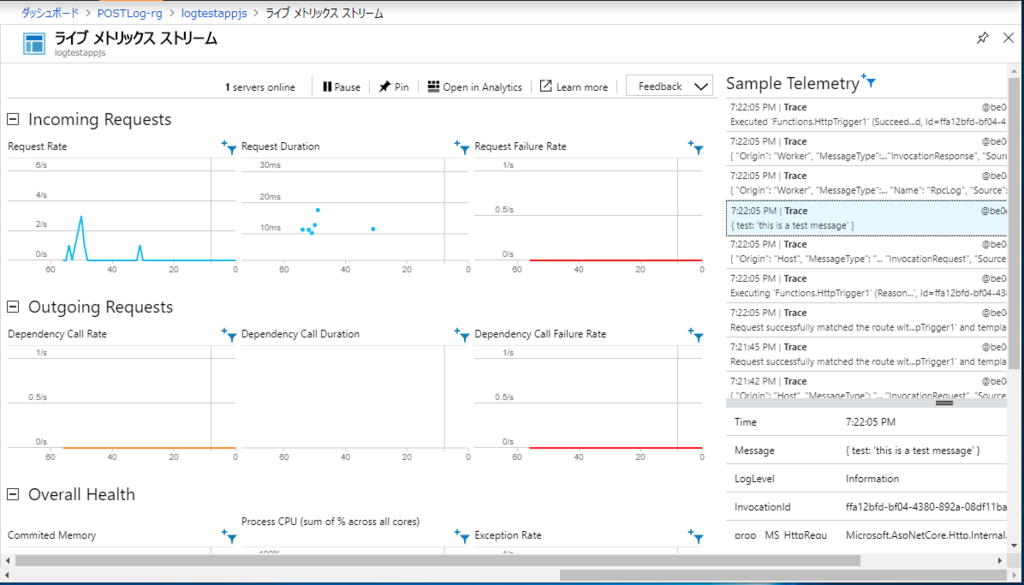
Task: Open the Sample Telemetry filter icon
Action: tap(869, 81)
